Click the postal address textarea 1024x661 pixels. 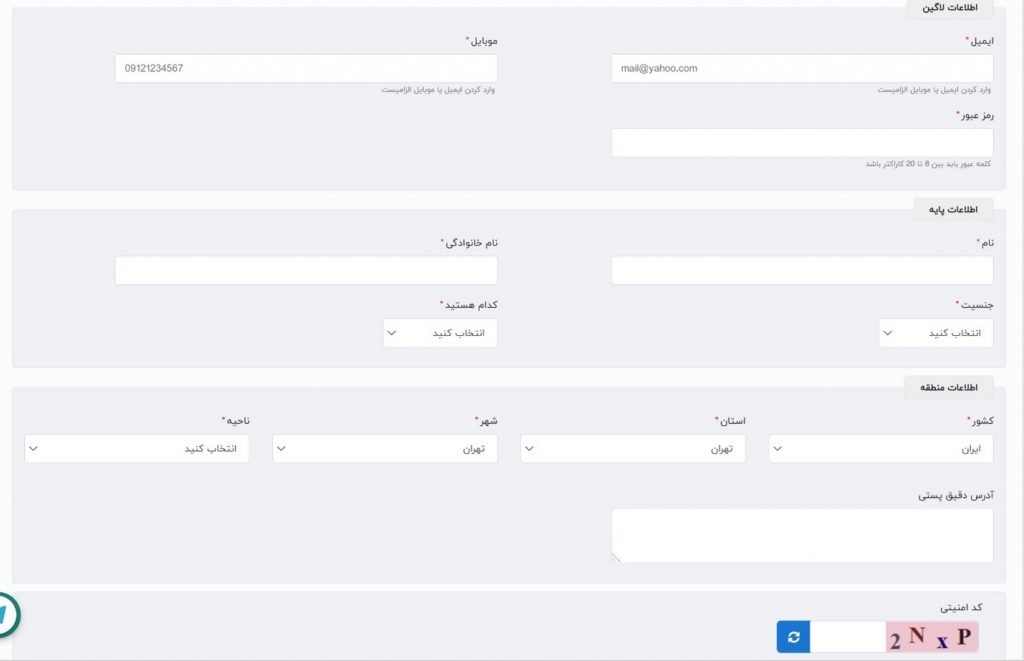click(x=802, y=536)
